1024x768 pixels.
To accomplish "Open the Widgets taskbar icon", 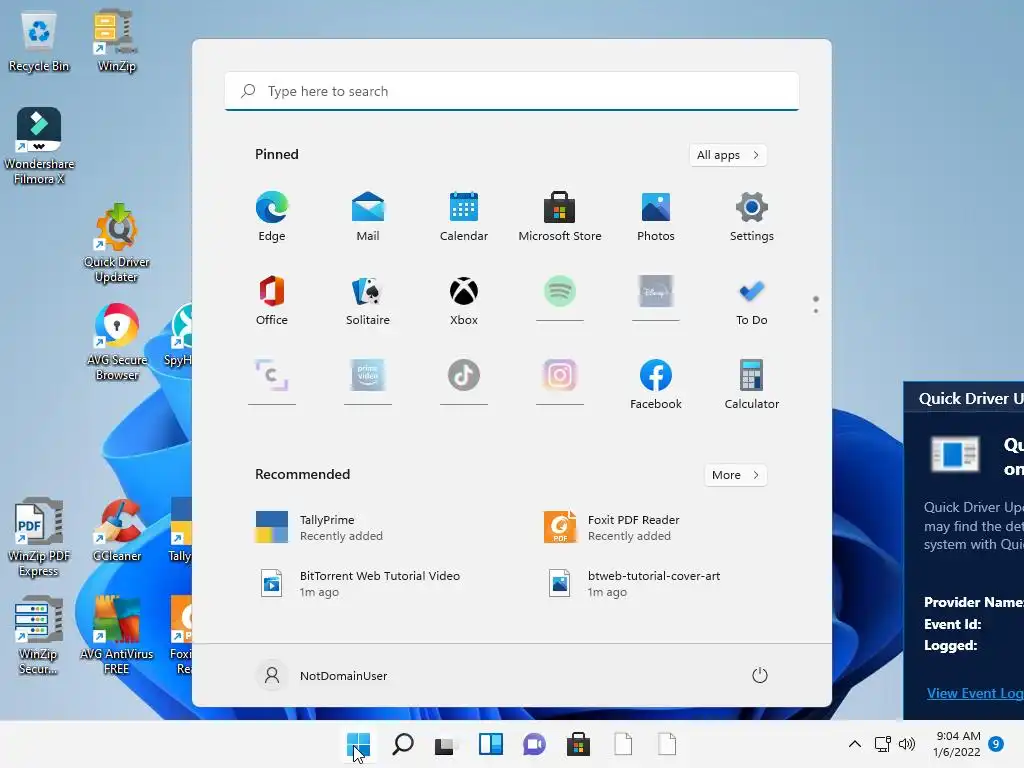I will 490,744.
